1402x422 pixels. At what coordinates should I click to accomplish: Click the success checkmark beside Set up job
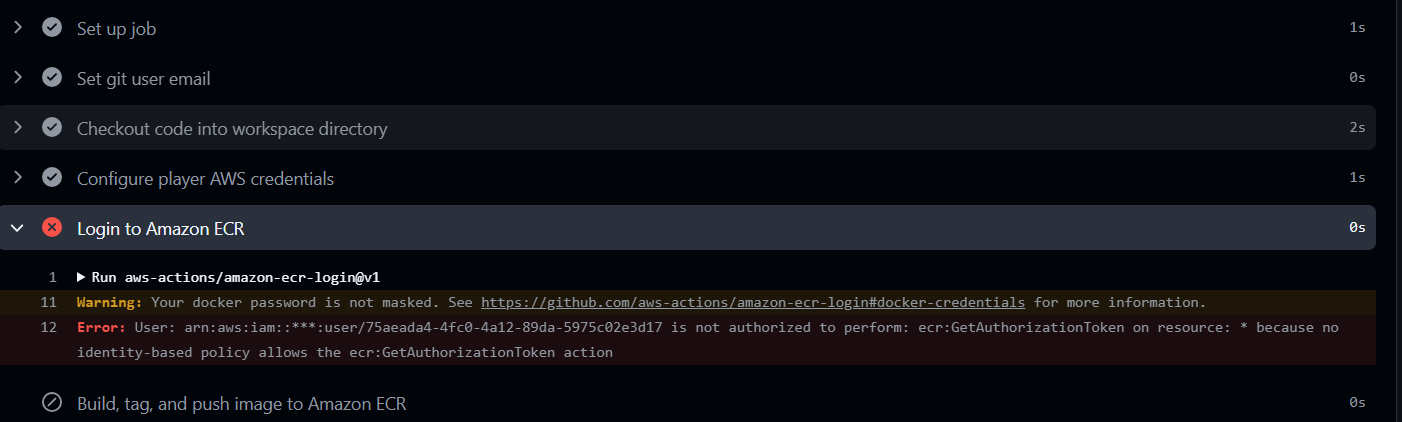(x=52, y=28)
